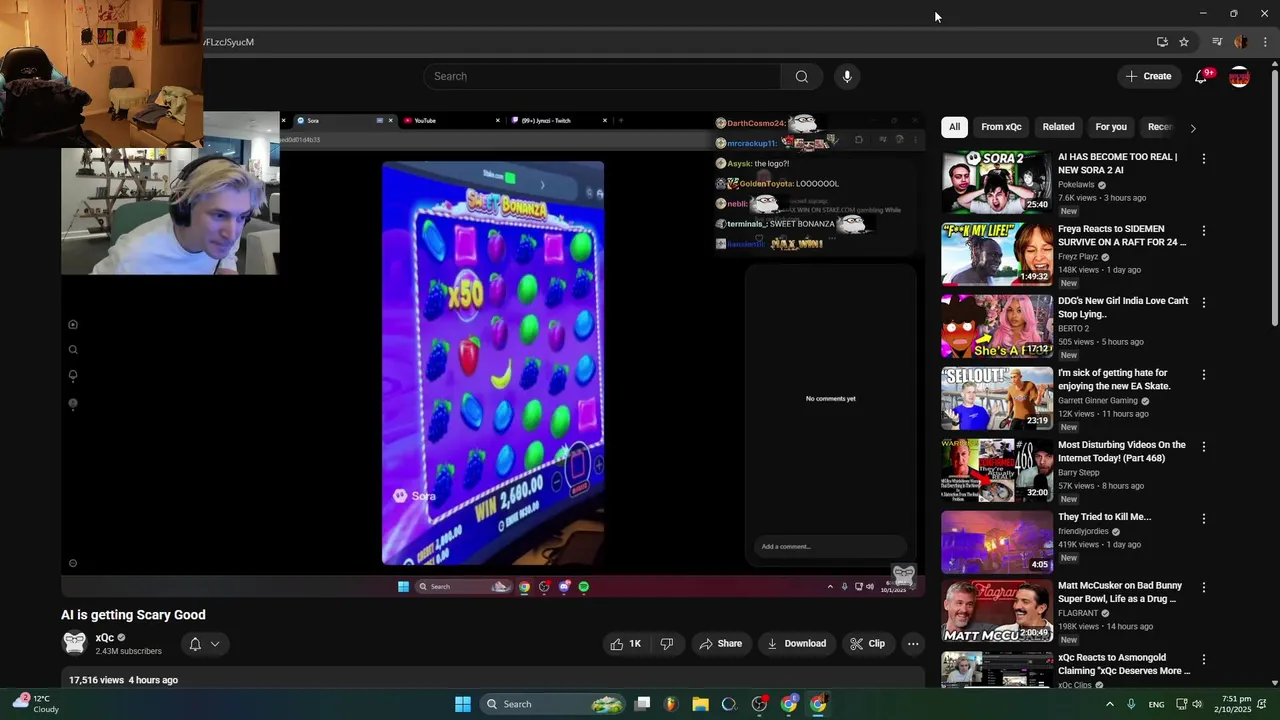The image size is (1280, 720).
Task: Click the system tray microphone icon
Action: click(x=1131, y=704)
